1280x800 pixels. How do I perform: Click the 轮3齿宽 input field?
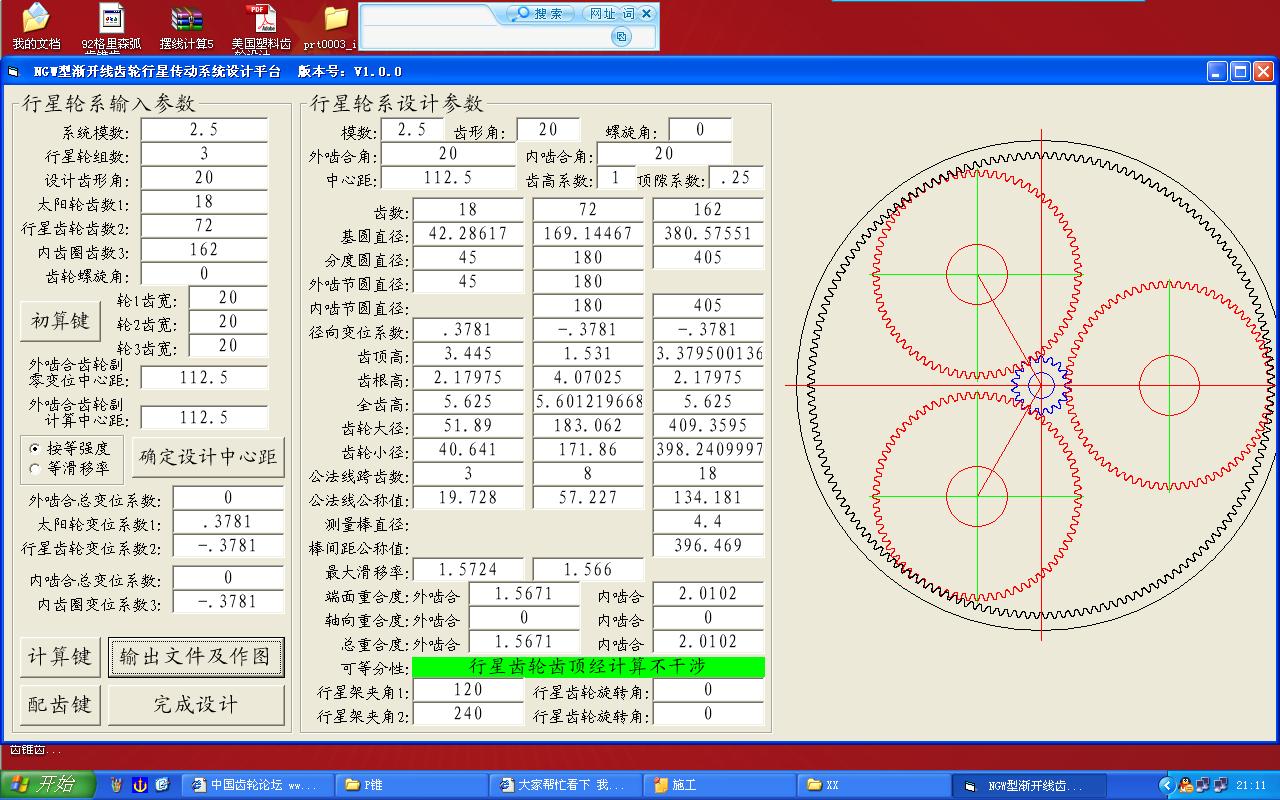[x=228, y=346]
